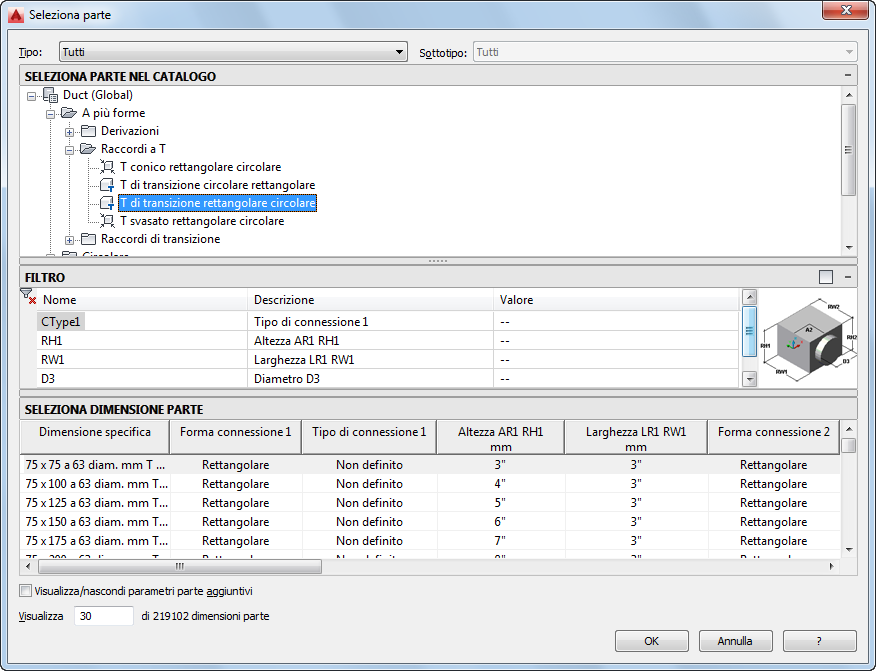Select the D3 filter row name
876x671 pixels.
[x=47, y=379]
